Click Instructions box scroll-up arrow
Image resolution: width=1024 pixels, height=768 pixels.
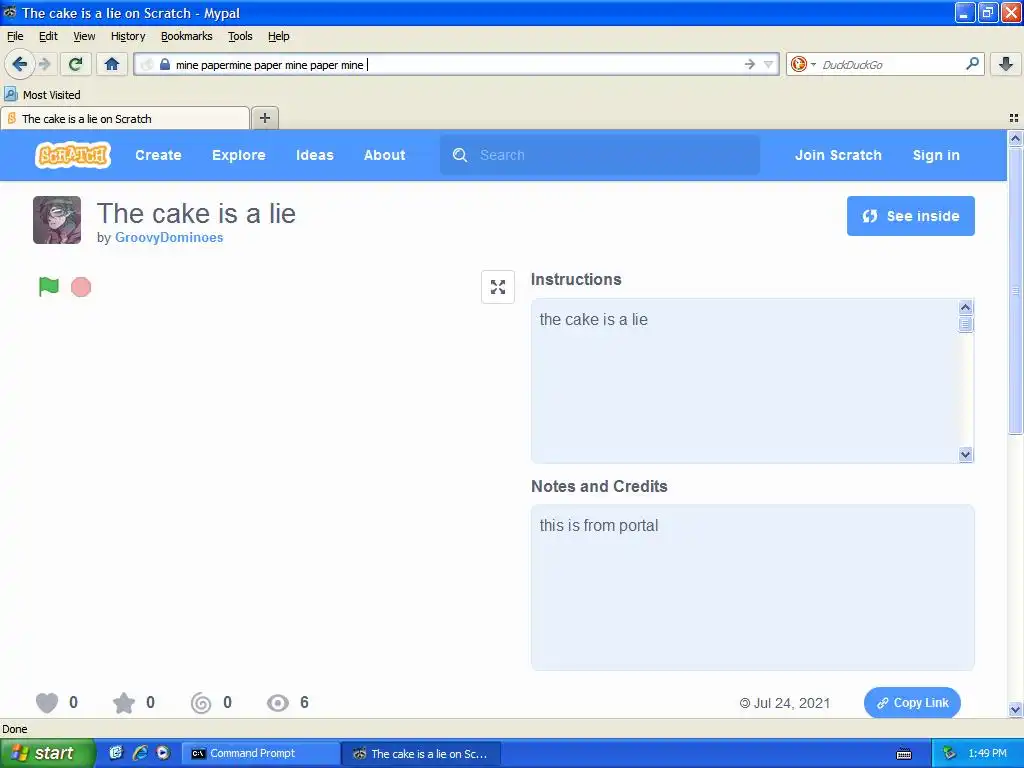(966, 308)
